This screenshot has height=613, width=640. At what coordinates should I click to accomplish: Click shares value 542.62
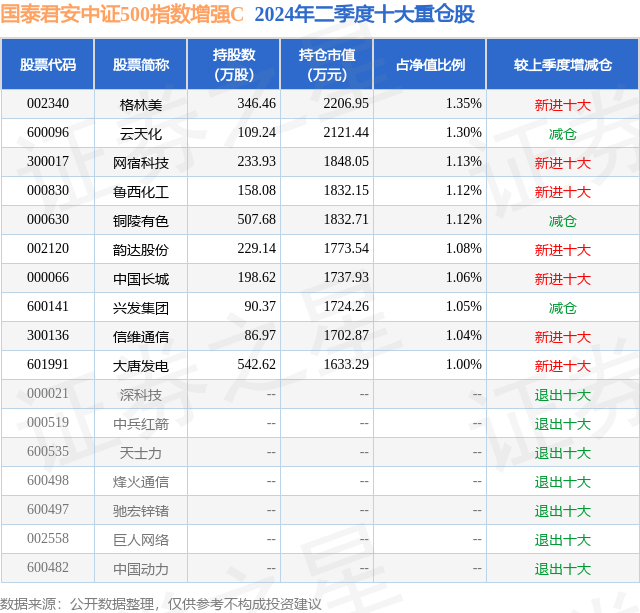[x=256, y=364]
